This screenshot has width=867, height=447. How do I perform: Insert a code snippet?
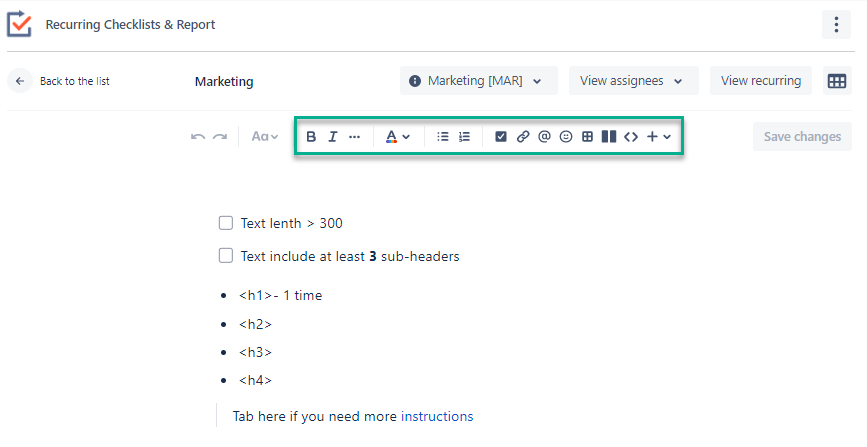point(630,137)
